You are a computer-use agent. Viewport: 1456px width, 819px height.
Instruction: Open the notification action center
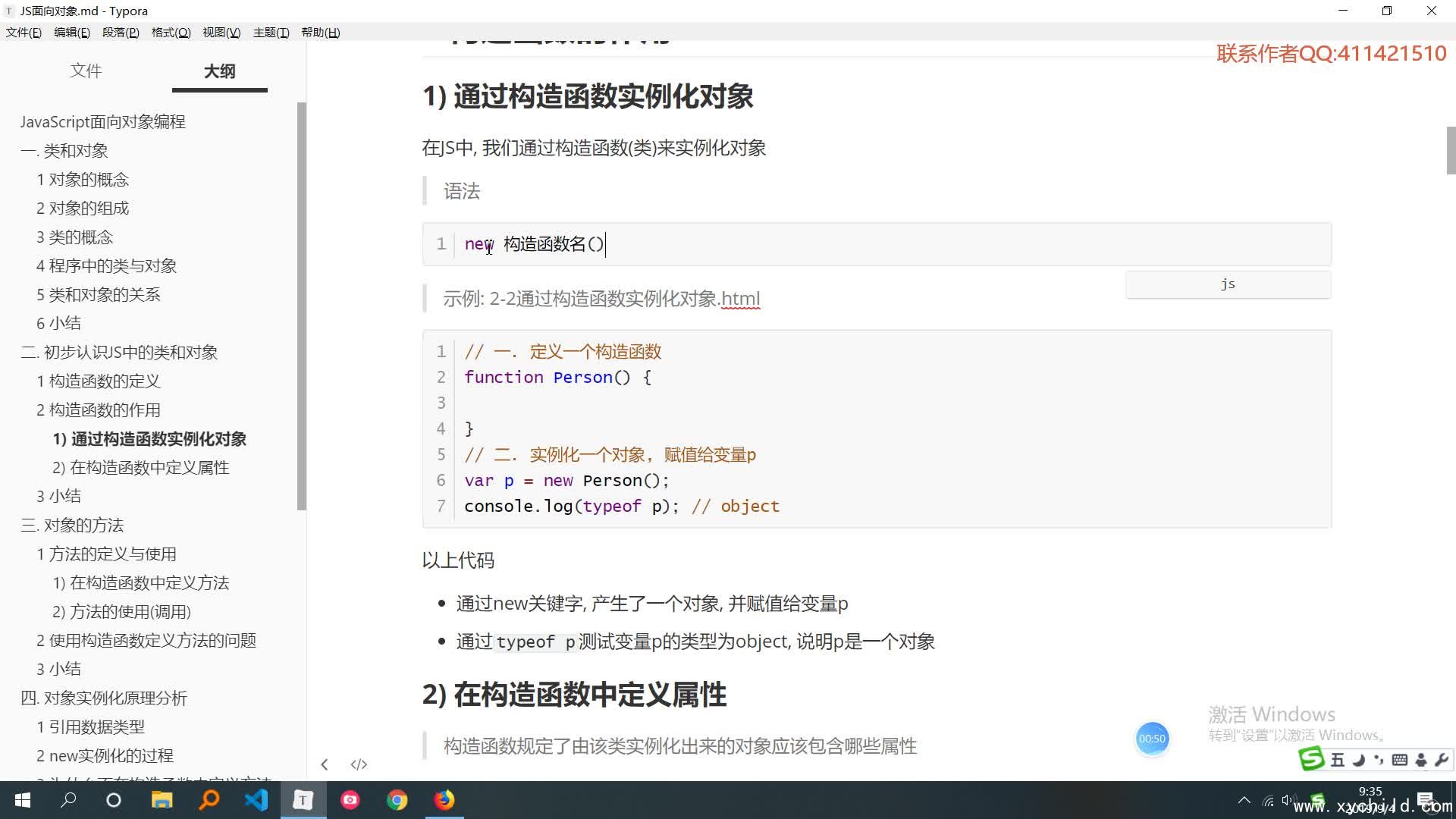pyautogui.click(x=1425, y=800)
